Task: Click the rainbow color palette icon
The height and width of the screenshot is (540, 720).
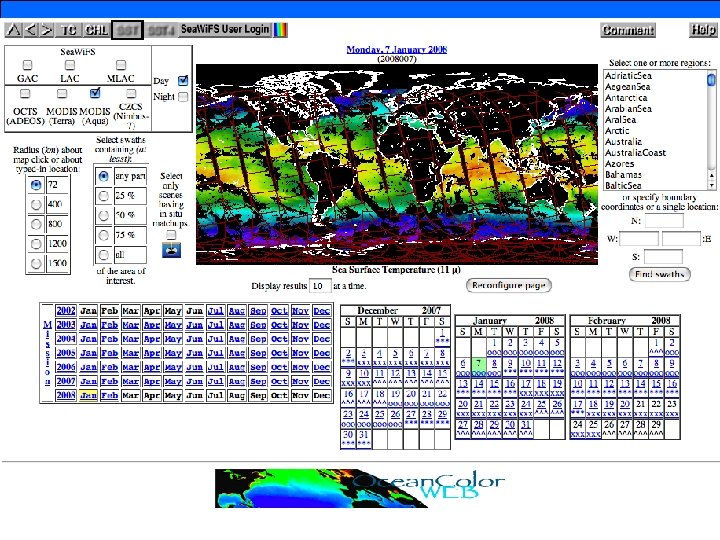Action: [x=282, y=30]
